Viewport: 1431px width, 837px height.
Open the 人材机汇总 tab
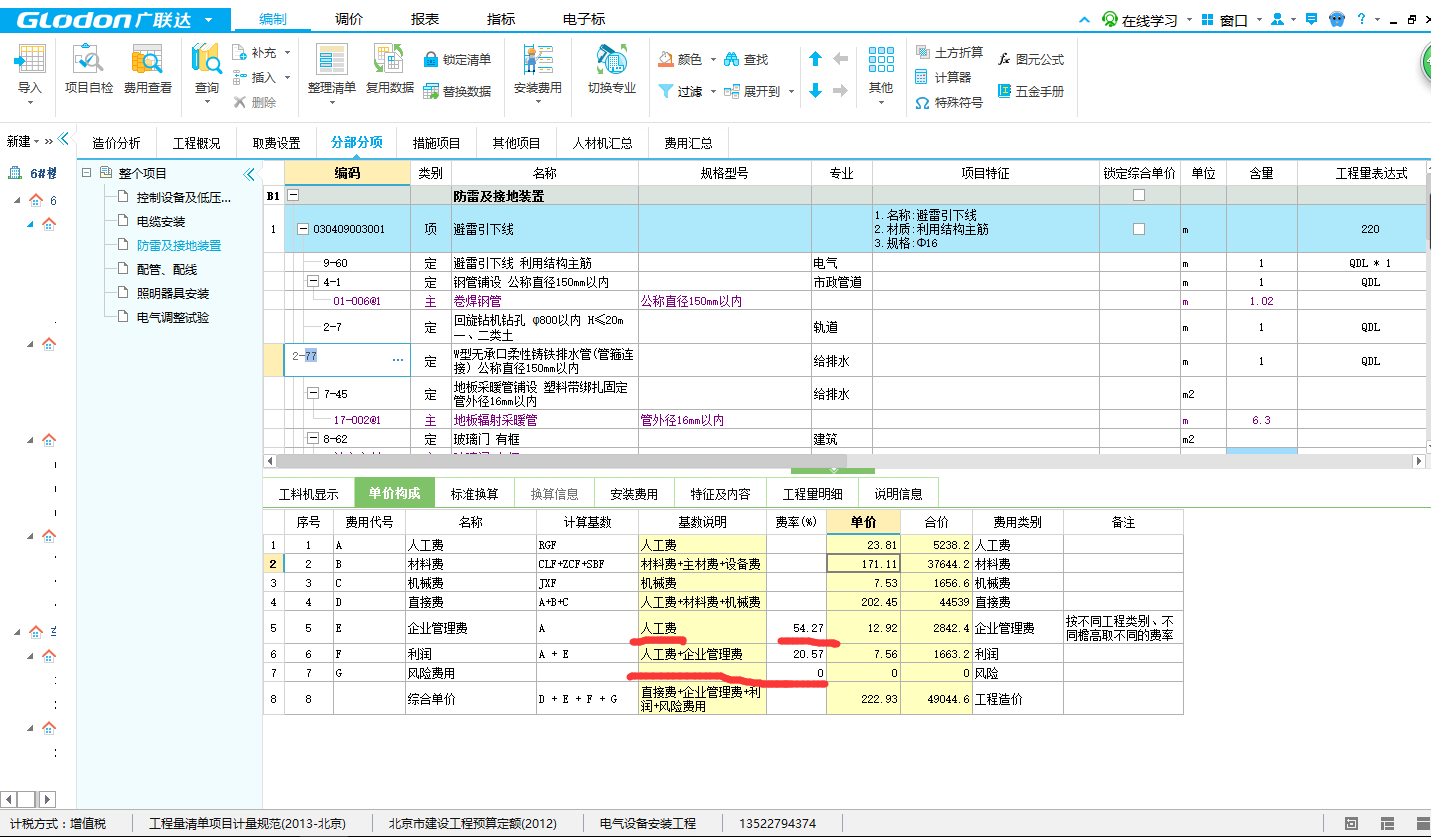point(602,143)
